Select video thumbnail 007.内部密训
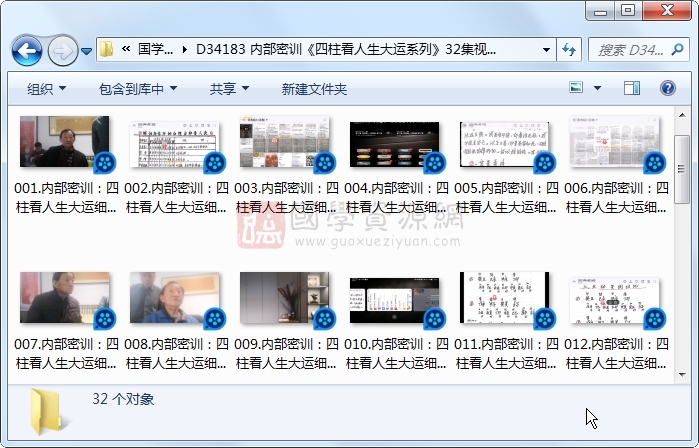 (64, 297)
